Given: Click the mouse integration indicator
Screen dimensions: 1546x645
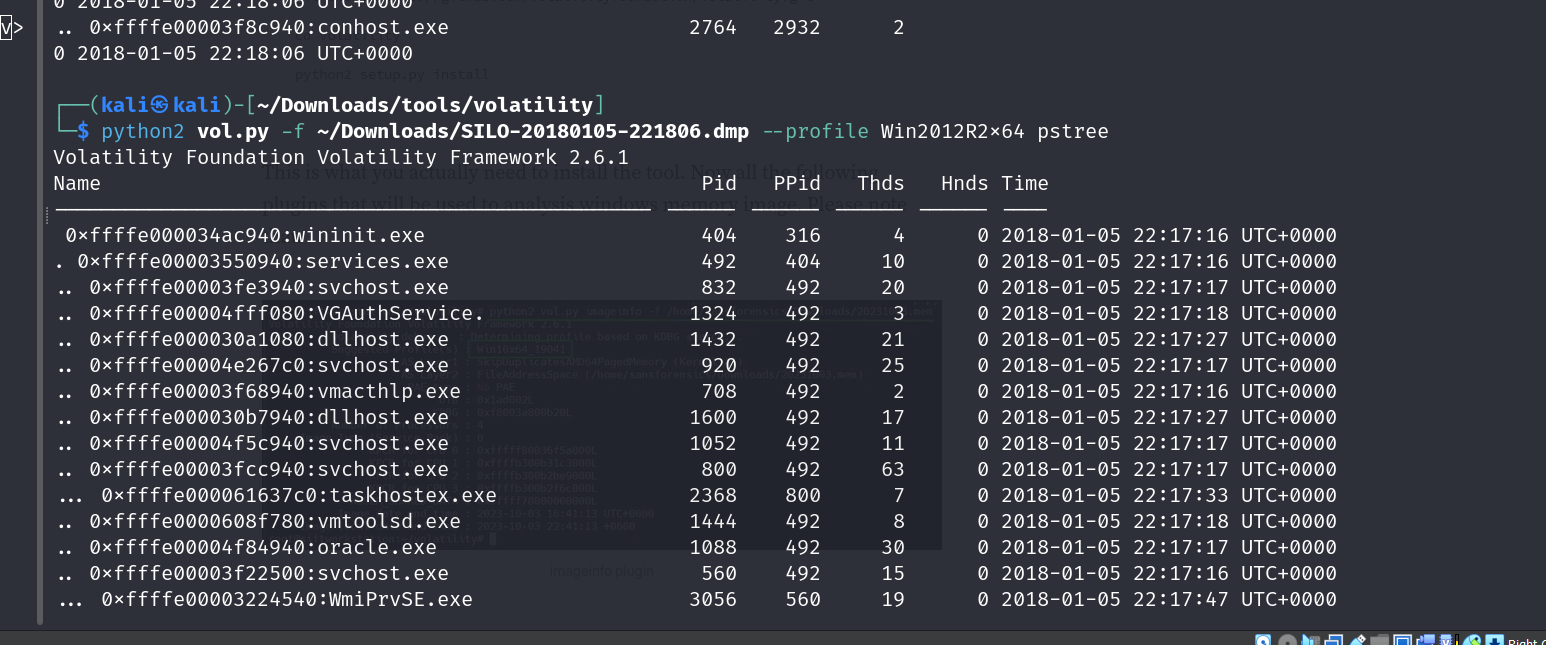Looking at the screenshot, I should (1471, 640).
